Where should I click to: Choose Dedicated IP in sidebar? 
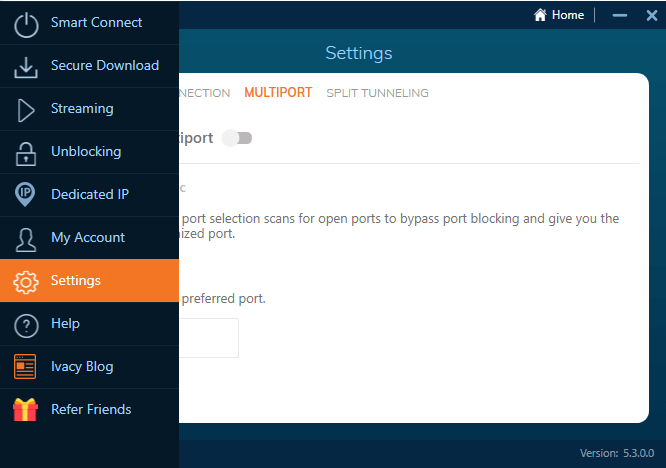[x=90, y=194]
